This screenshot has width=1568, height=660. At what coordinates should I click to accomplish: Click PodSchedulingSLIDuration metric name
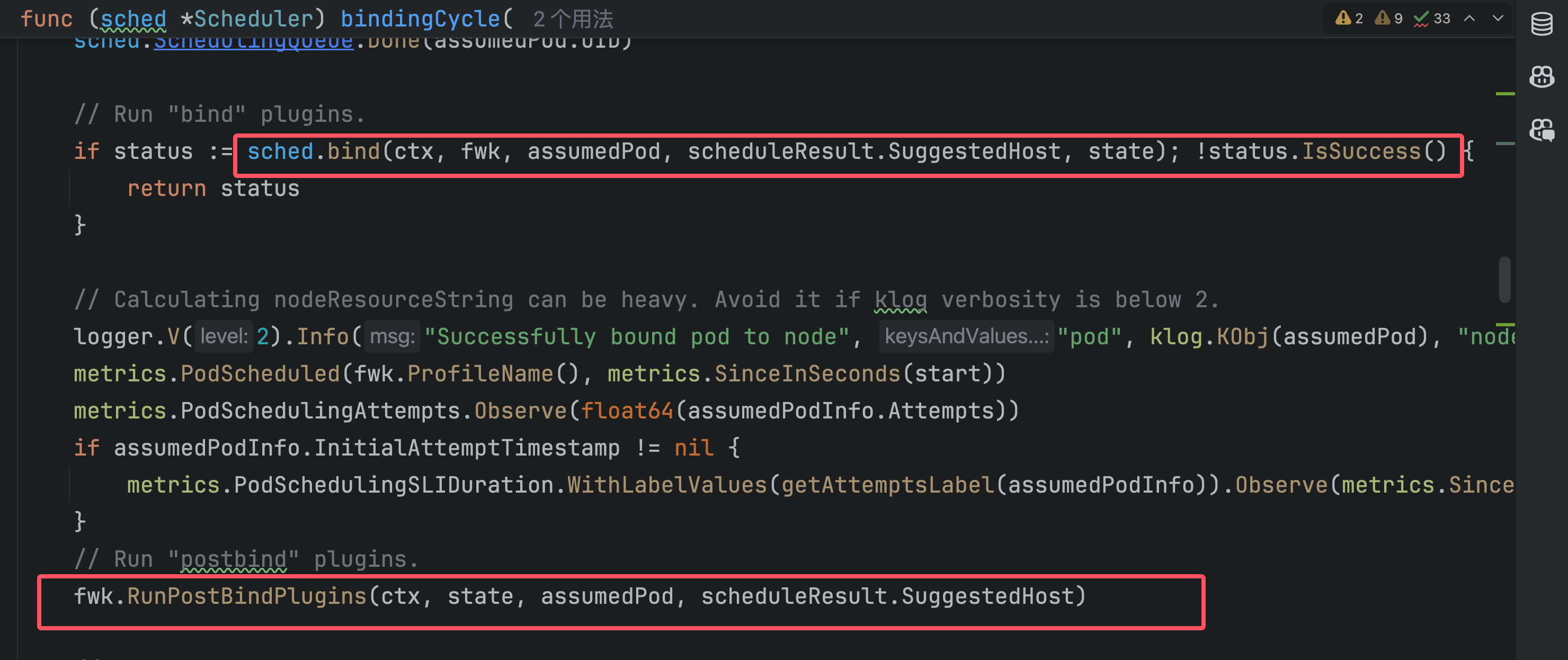[x=393, y=485]
